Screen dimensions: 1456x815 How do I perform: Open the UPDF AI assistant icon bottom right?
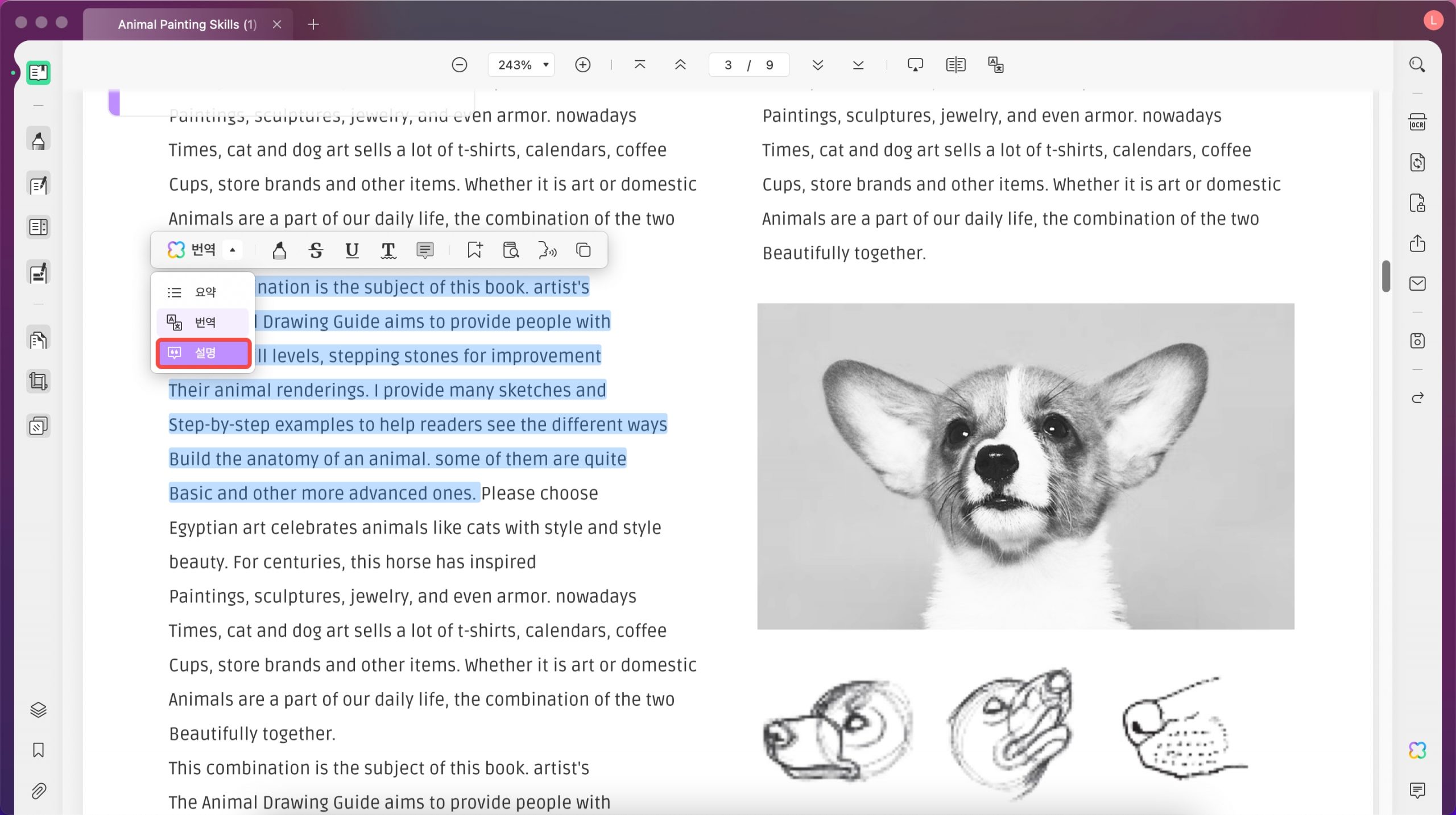(x=1417, y=750)
